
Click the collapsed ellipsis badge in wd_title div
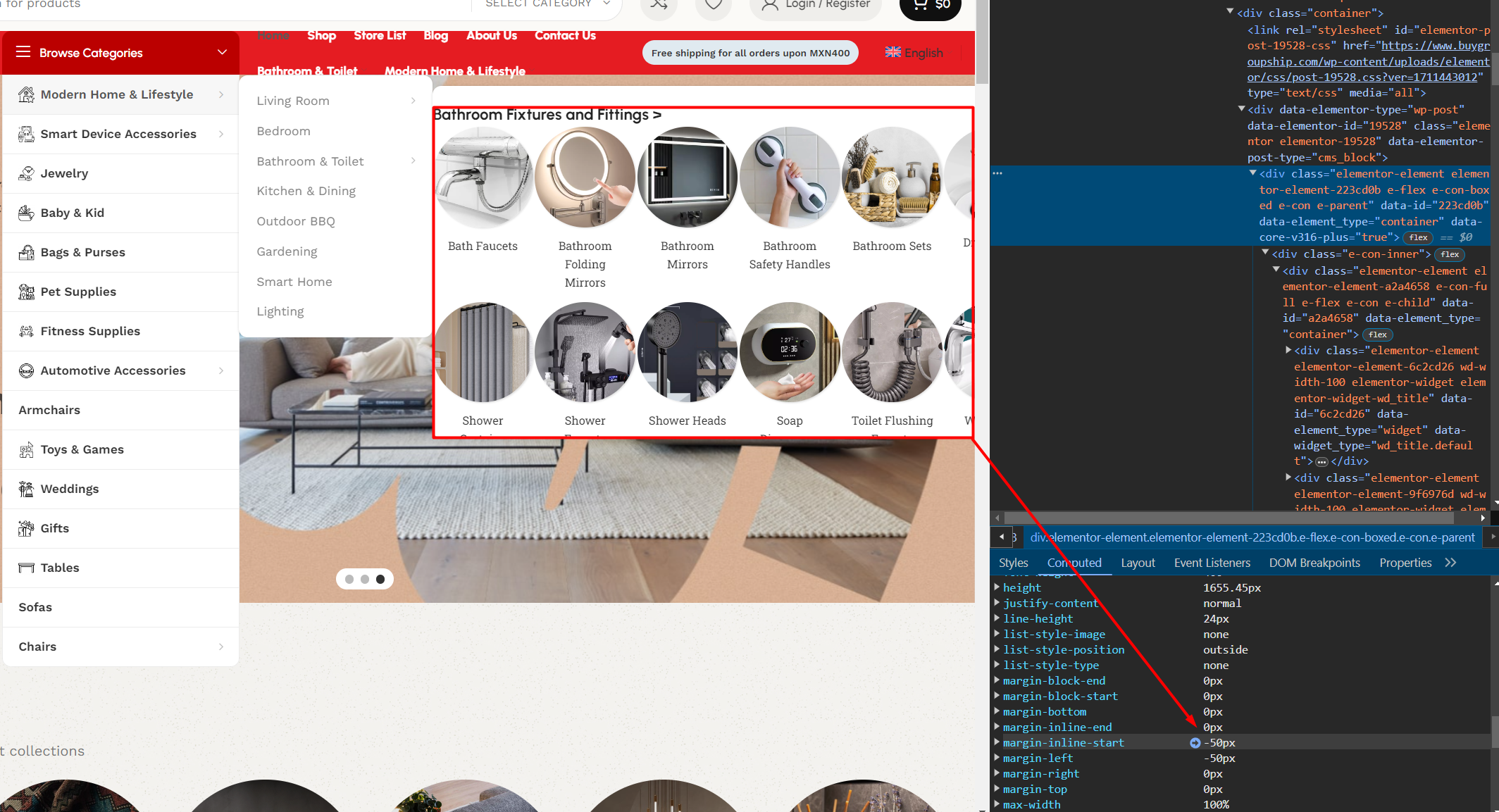pyautogui.click(x=1321, y=462)
